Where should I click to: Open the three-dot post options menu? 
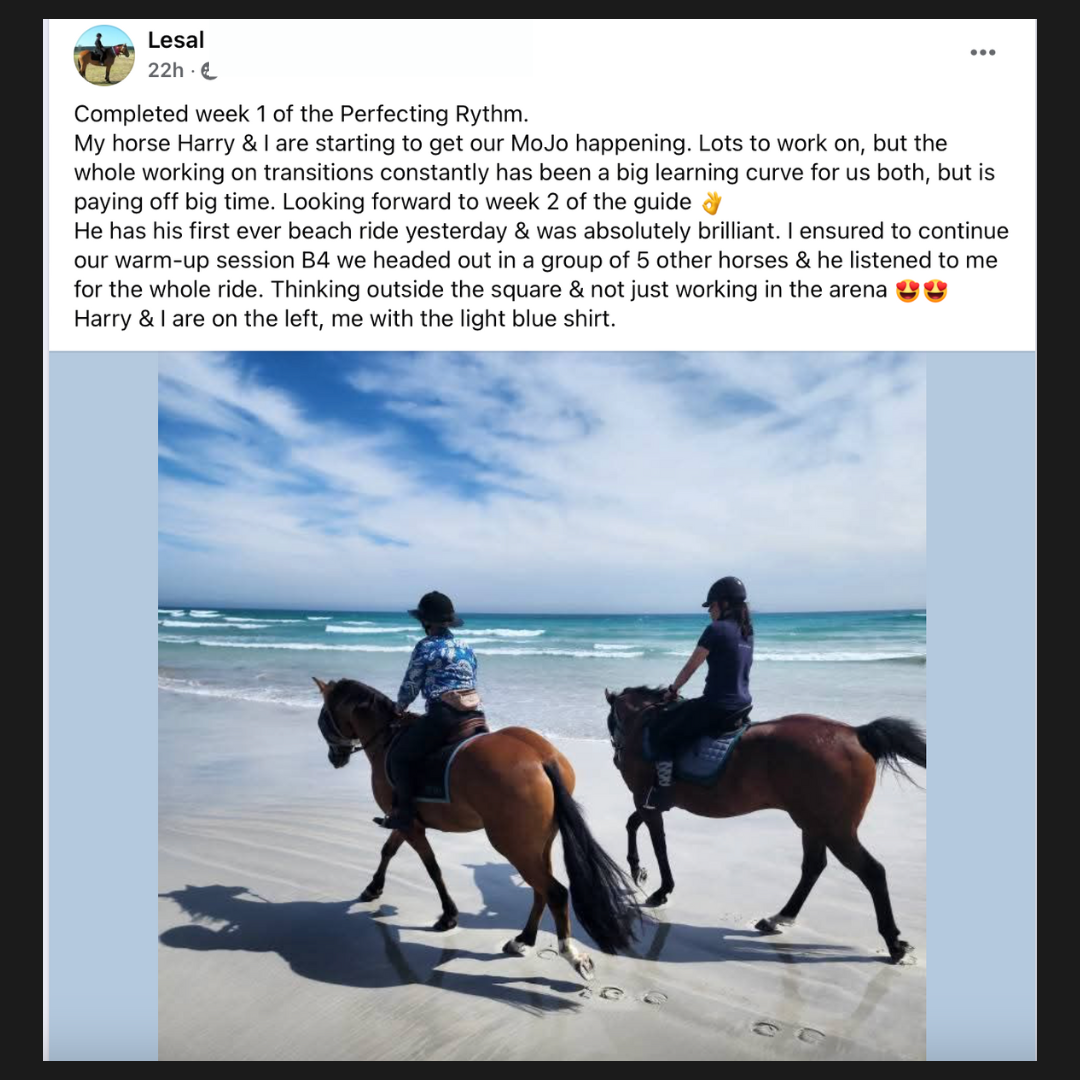click(982, 52)
